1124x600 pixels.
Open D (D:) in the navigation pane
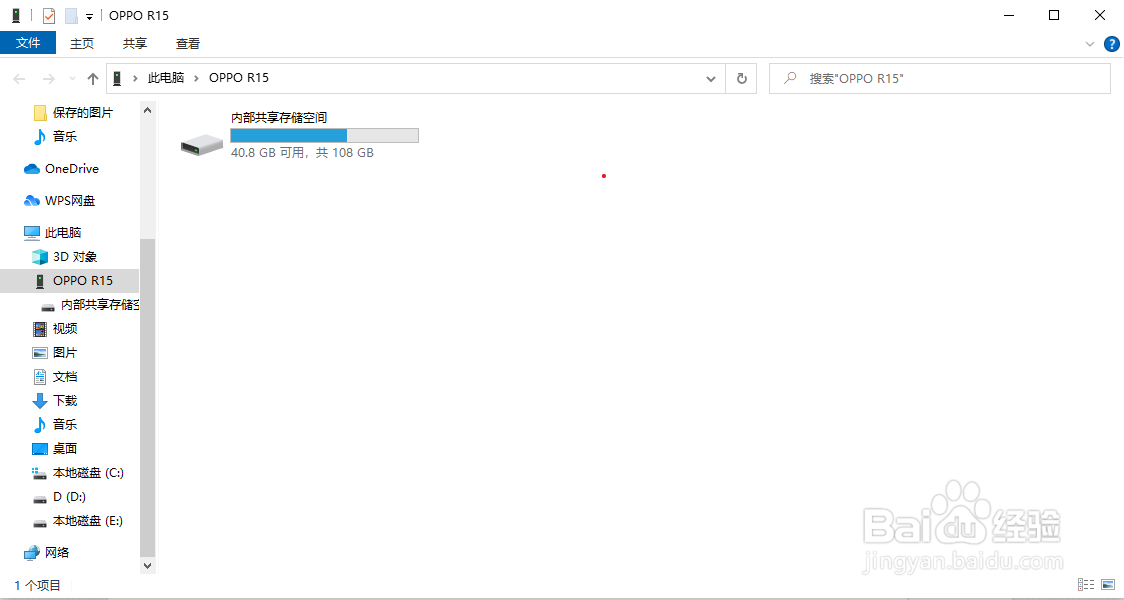point(70,497)
